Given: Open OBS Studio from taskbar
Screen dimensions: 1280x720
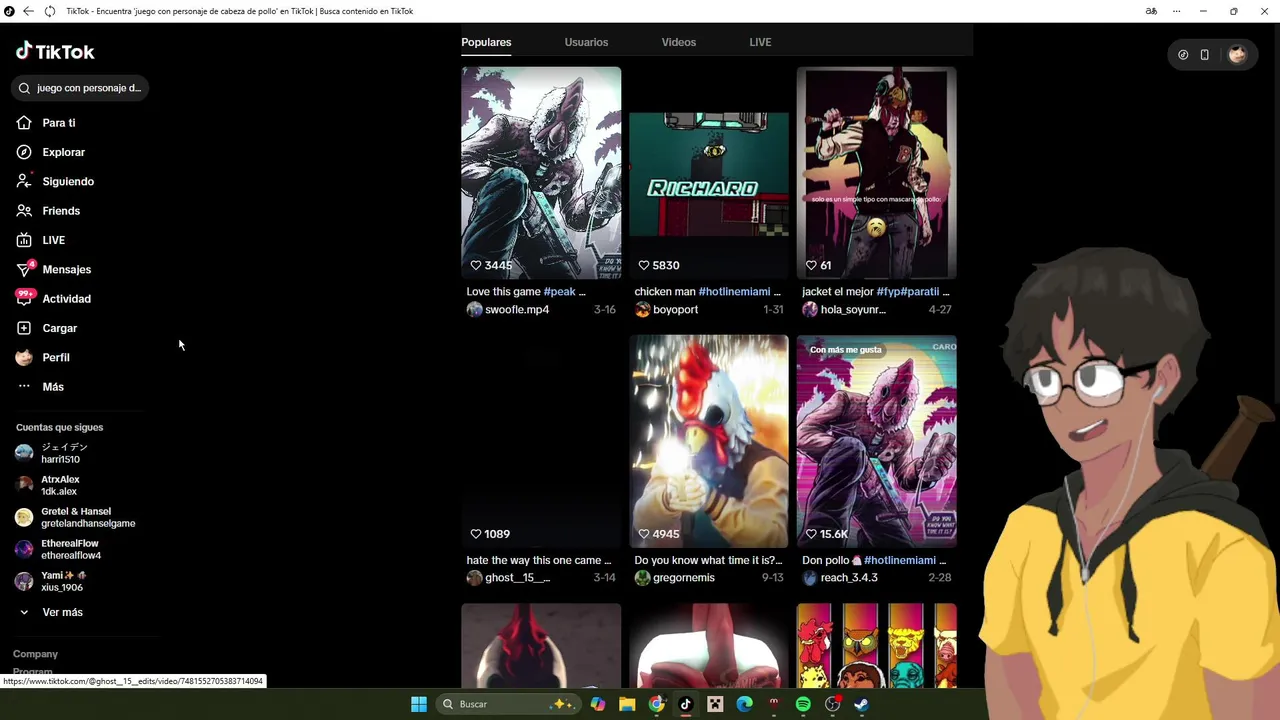Looking at the screenshot, I should pos(832,704).
